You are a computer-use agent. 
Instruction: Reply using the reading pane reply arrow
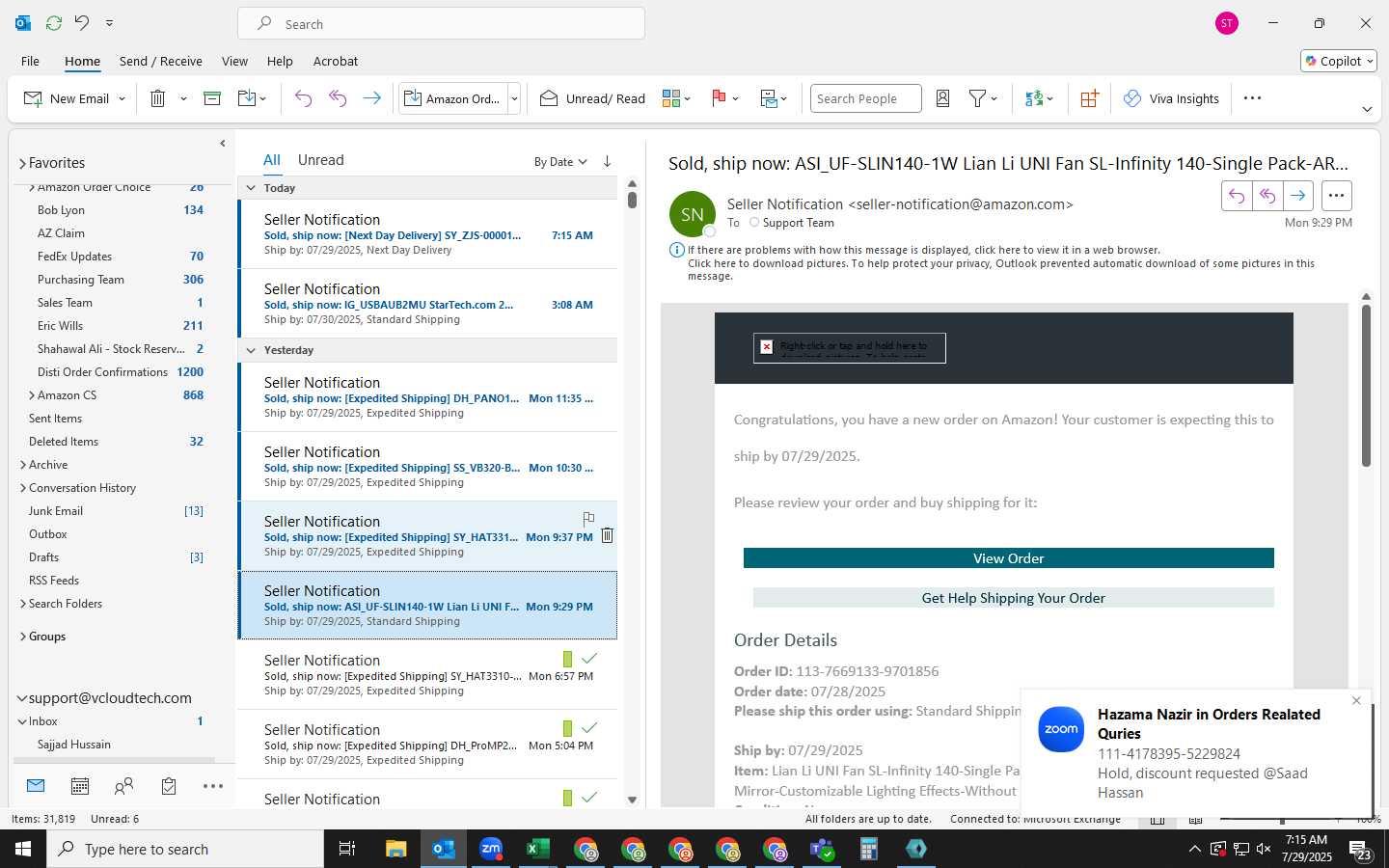pos(1237,196)
